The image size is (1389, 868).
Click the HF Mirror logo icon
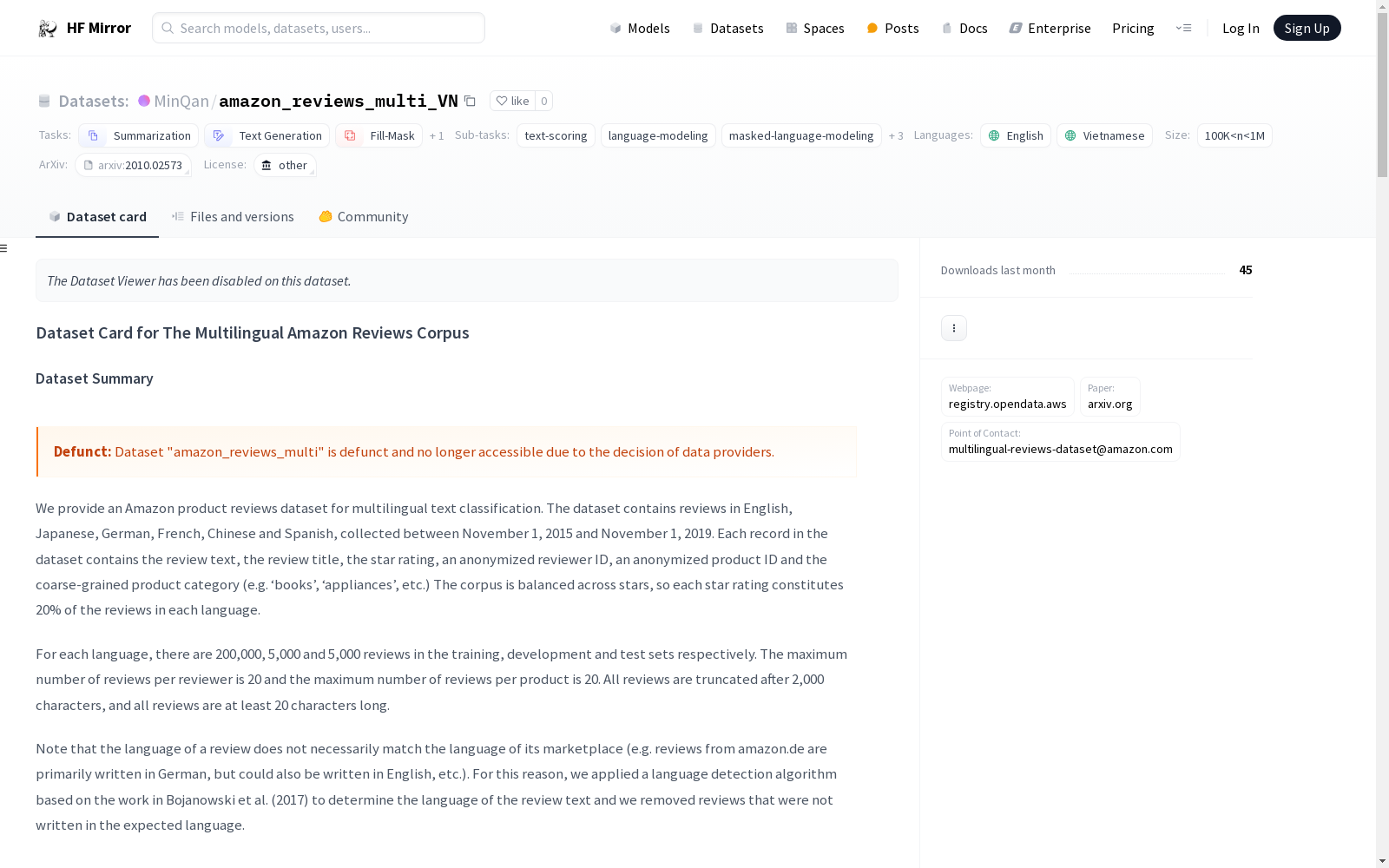[x=48, y=29]
